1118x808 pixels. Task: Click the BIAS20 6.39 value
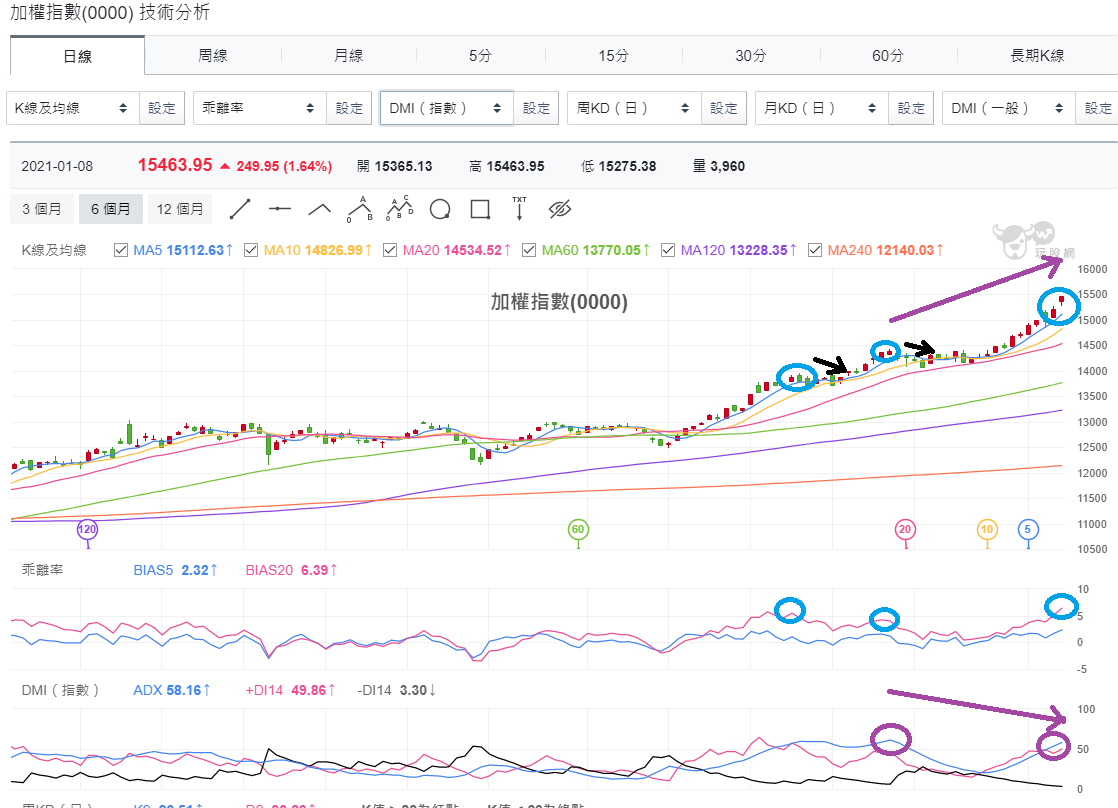292,571
